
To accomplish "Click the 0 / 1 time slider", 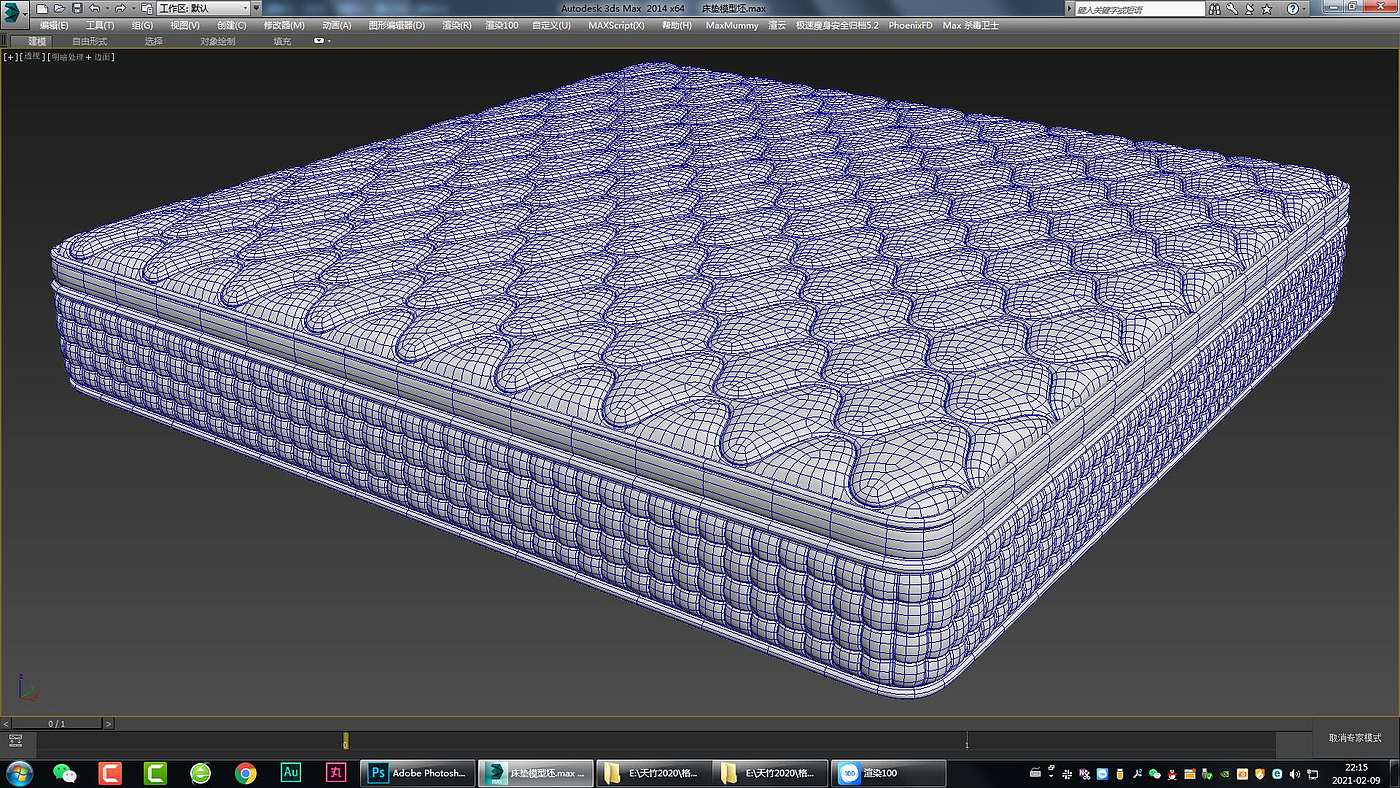I will tap(57, 723).
